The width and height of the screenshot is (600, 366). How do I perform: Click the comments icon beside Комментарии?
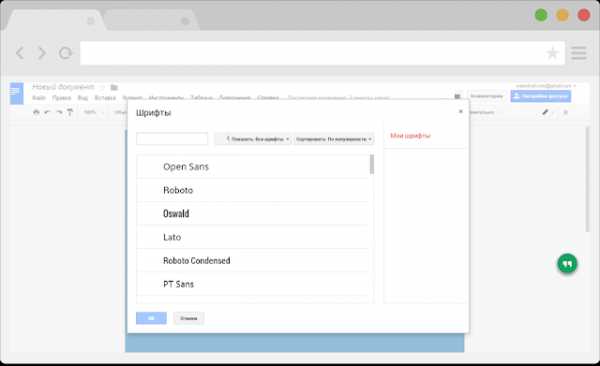(x=457, y=96)
